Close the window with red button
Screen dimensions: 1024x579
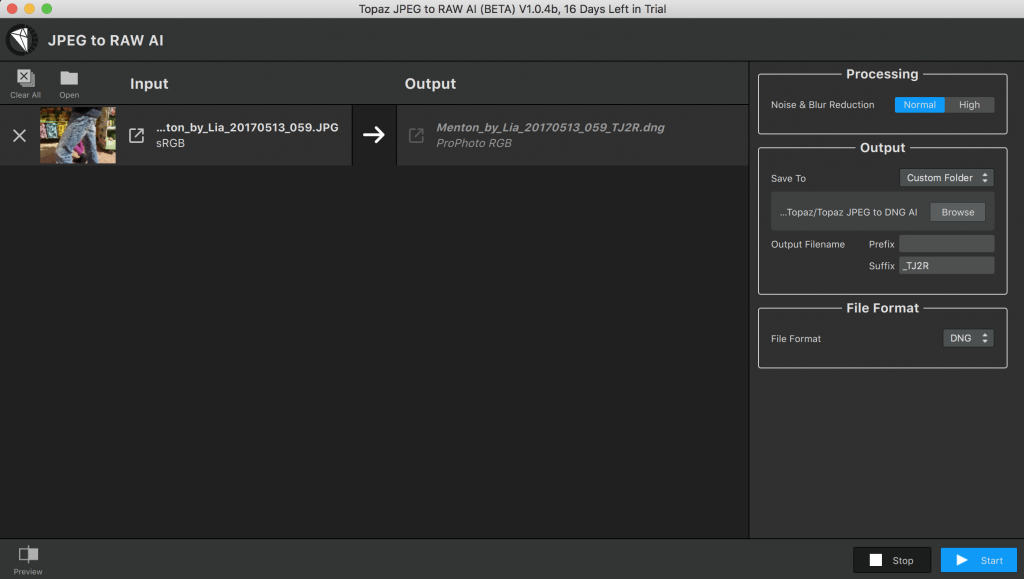(12, 8)
